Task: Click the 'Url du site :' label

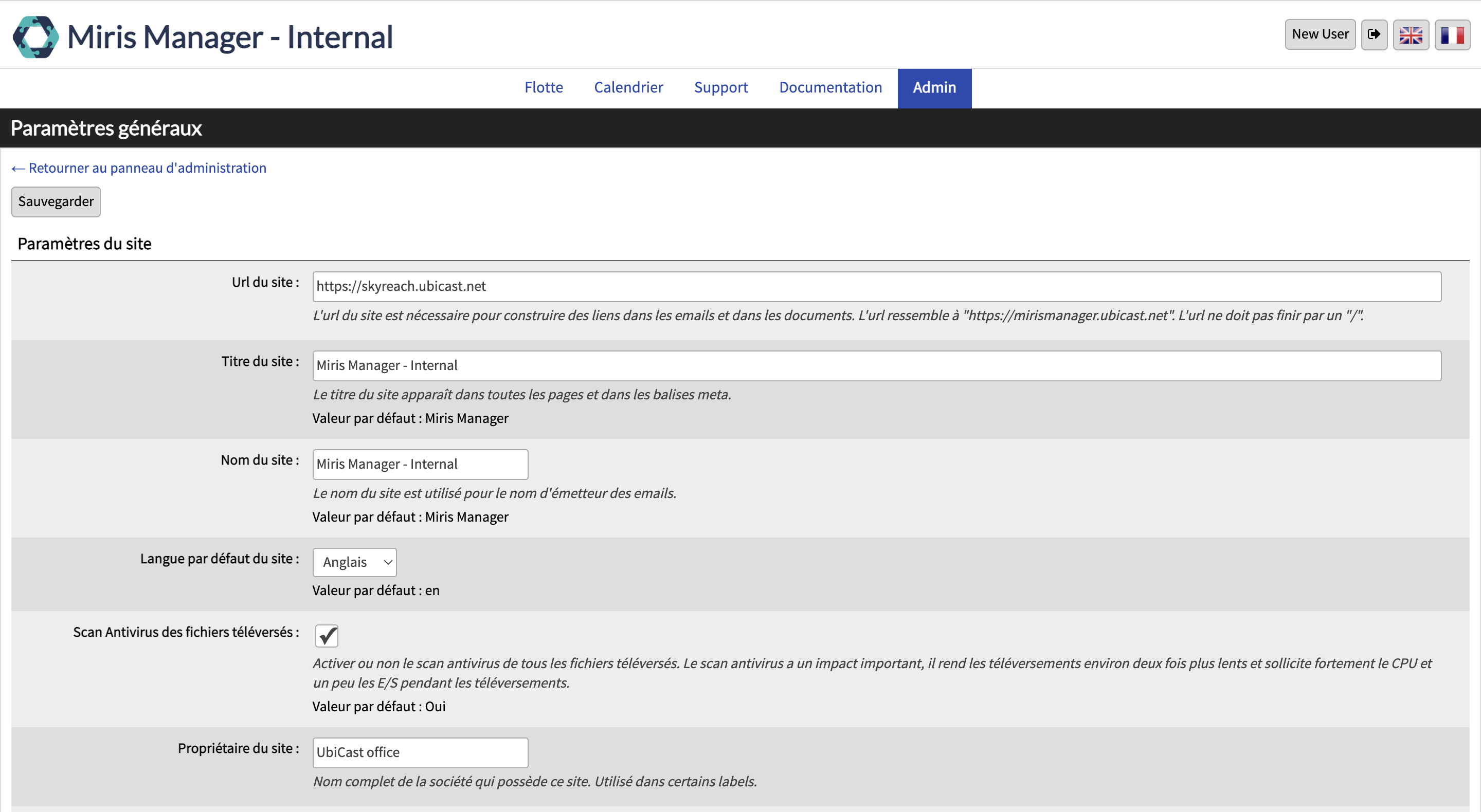Action: (x=265, y=282)
